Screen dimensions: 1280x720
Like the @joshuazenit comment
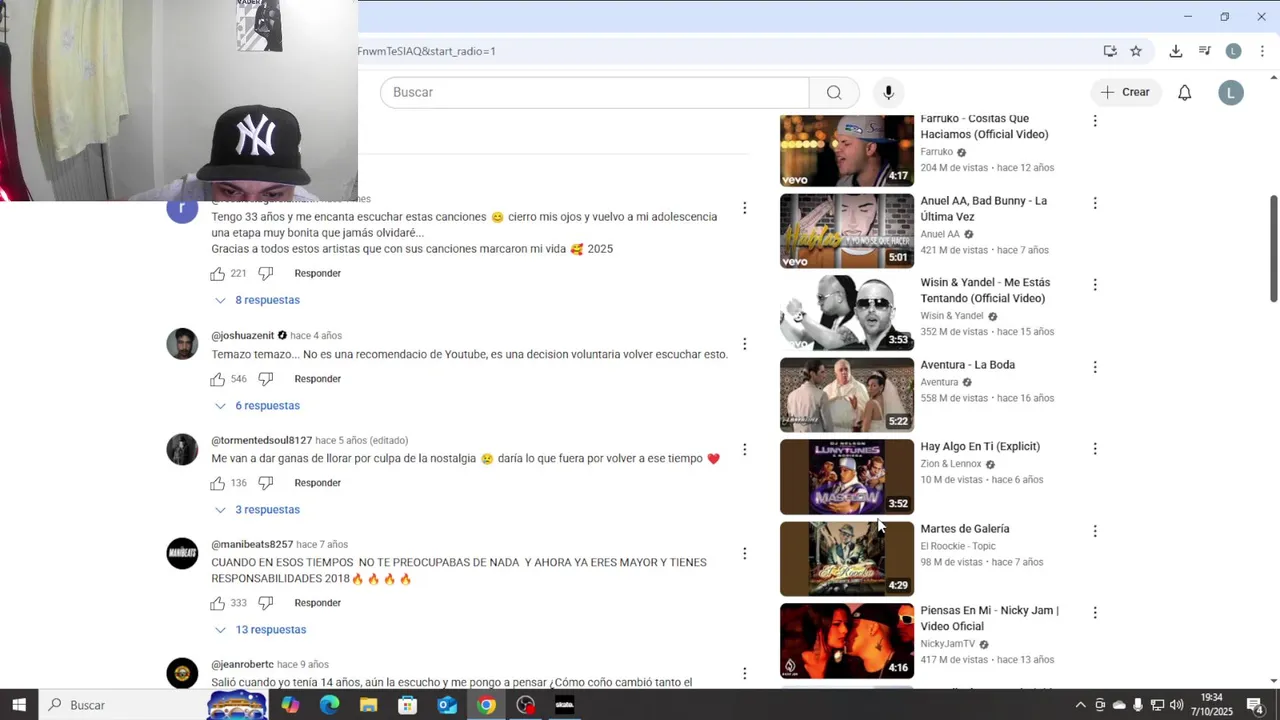click(x=218, y=379)
